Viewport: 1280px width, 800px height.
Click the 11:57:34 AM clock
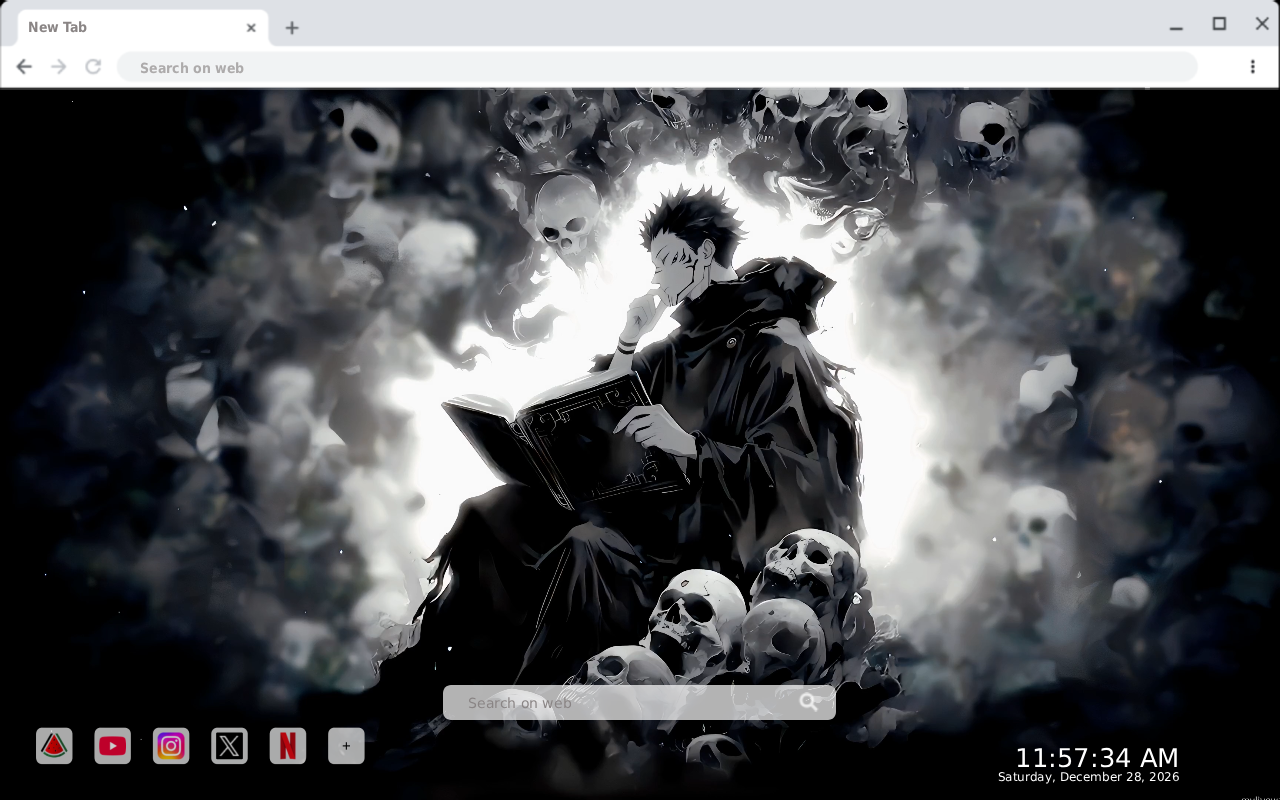[x=1097, y=758]
